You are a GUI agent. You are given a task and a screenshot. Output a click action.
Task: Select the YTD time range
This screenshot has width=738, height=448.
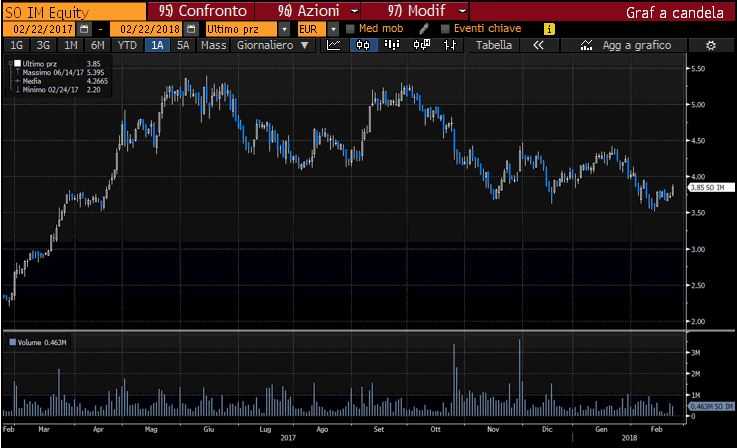tap(127, 45)
